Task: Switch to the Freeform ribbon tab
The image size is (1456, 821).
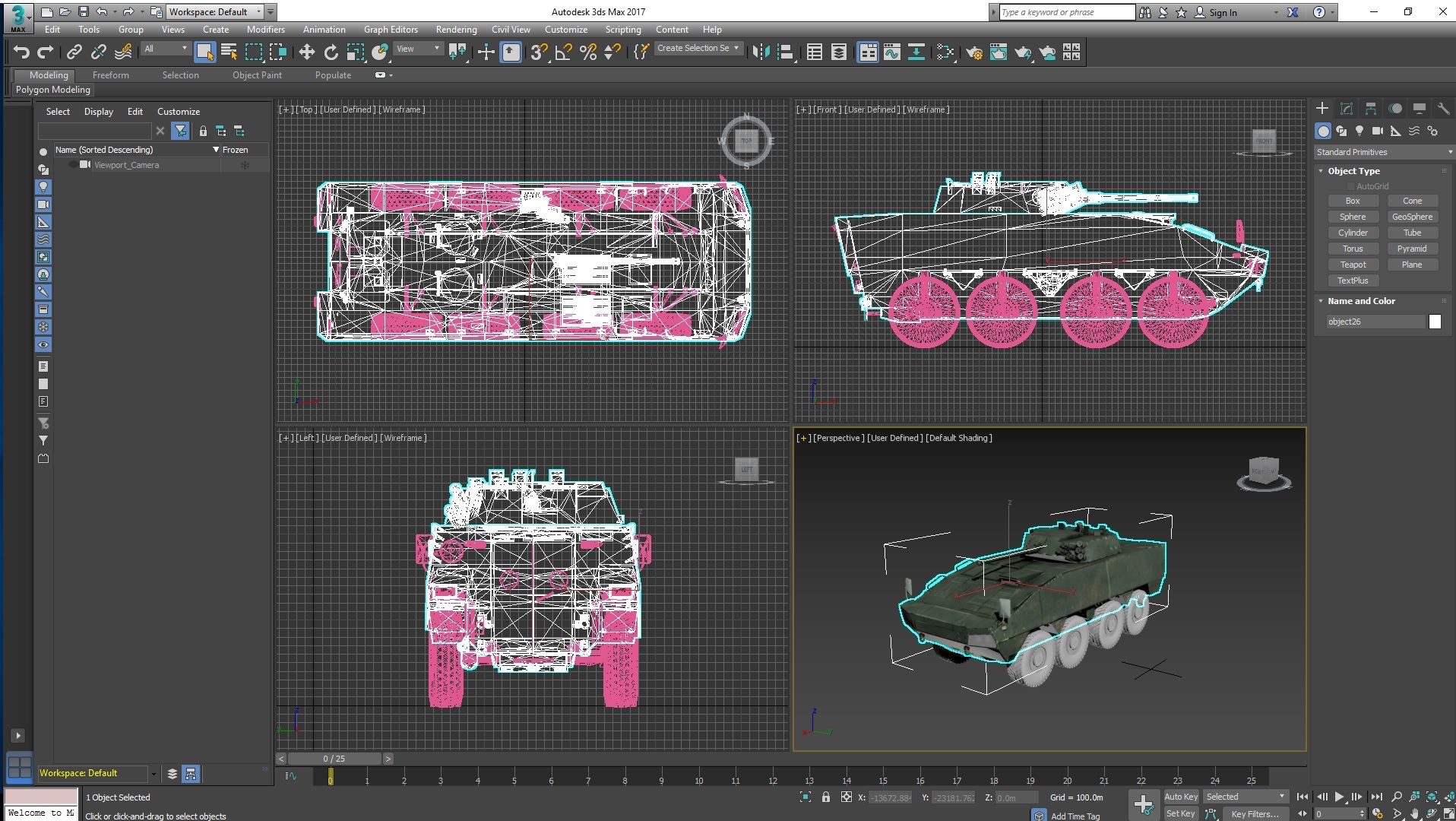Action: pyautogui.click(x=111, y=75)
